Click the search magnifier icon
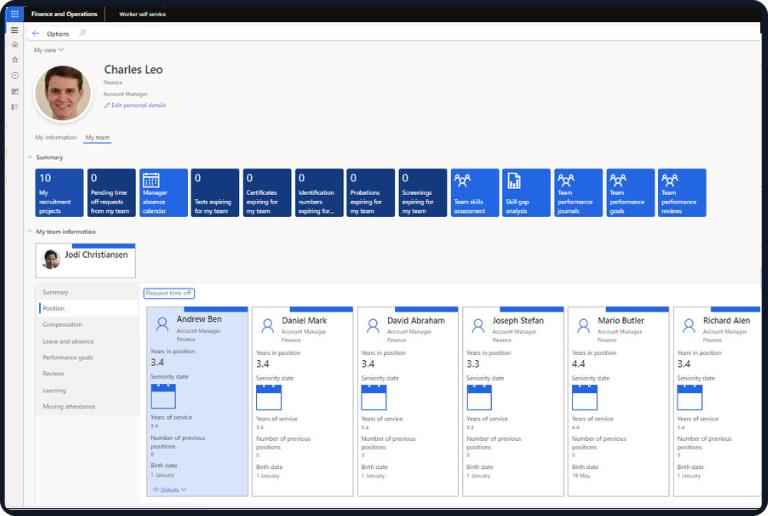The image size is (768, 516). (x=82, y=33)
